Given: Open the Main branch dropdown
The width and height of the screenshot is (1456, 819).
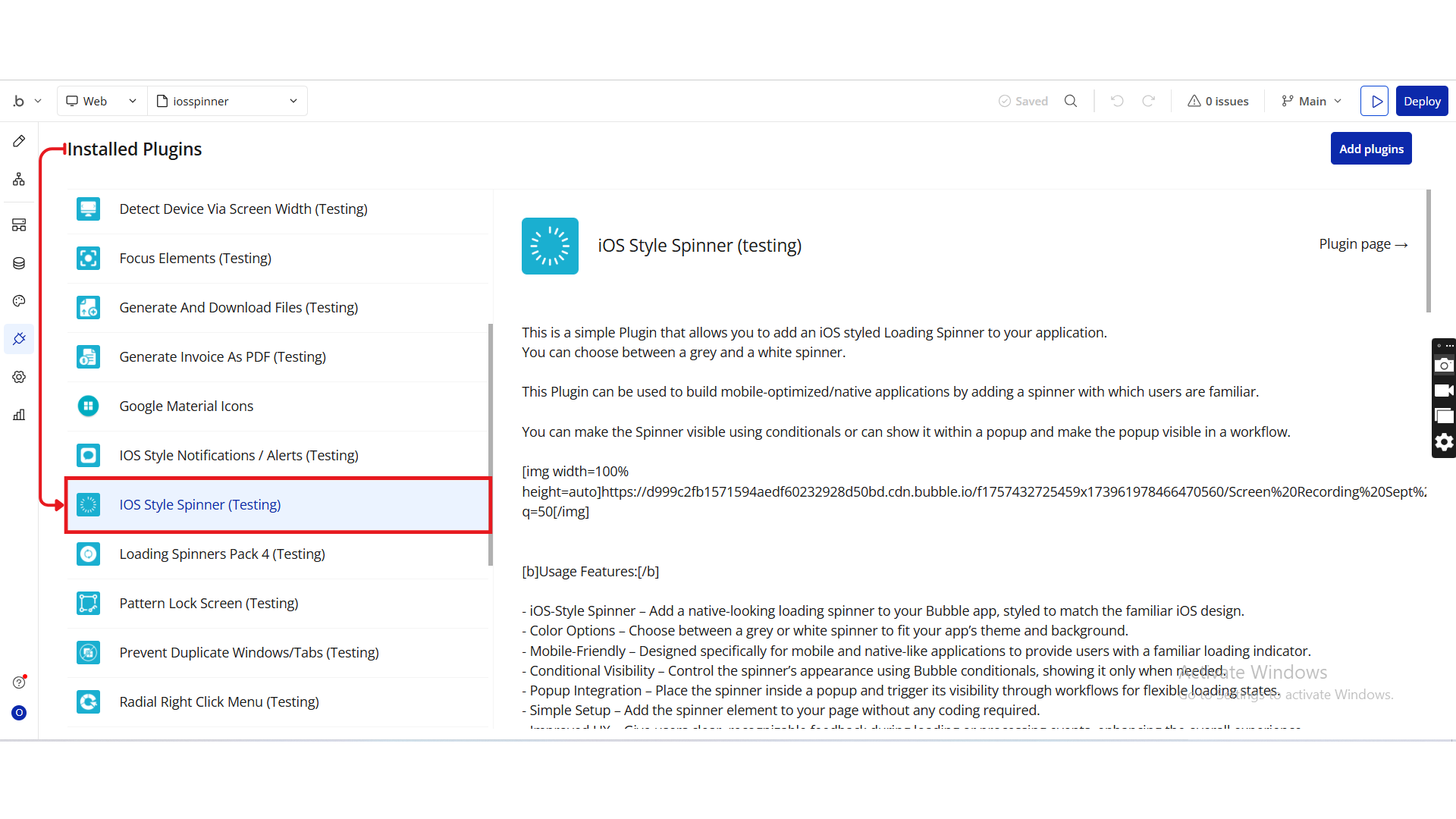Looking at the screenshot, I should point(1311,101).
